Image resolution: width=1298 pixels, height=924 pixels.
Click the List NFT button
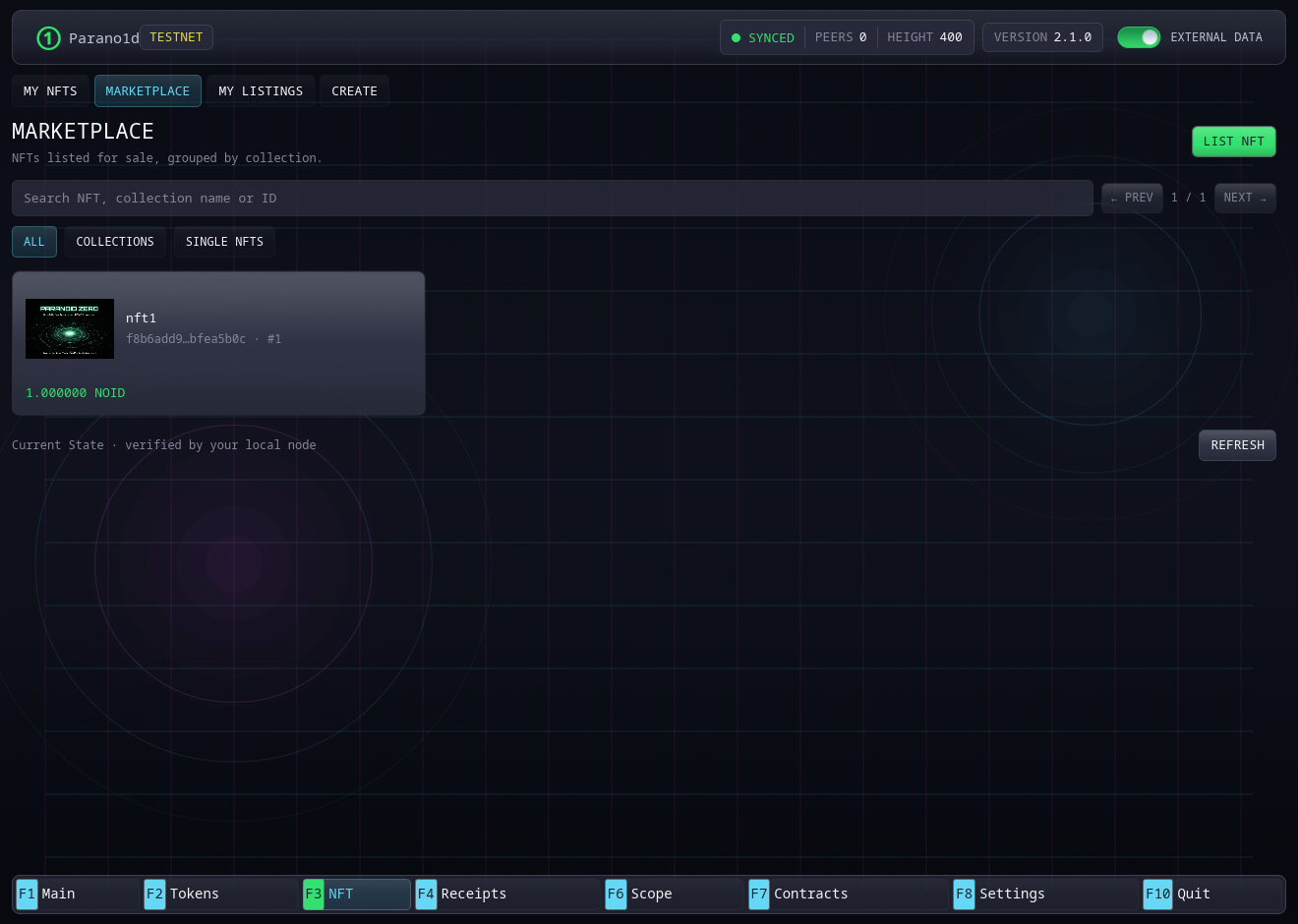[1234, 142]
